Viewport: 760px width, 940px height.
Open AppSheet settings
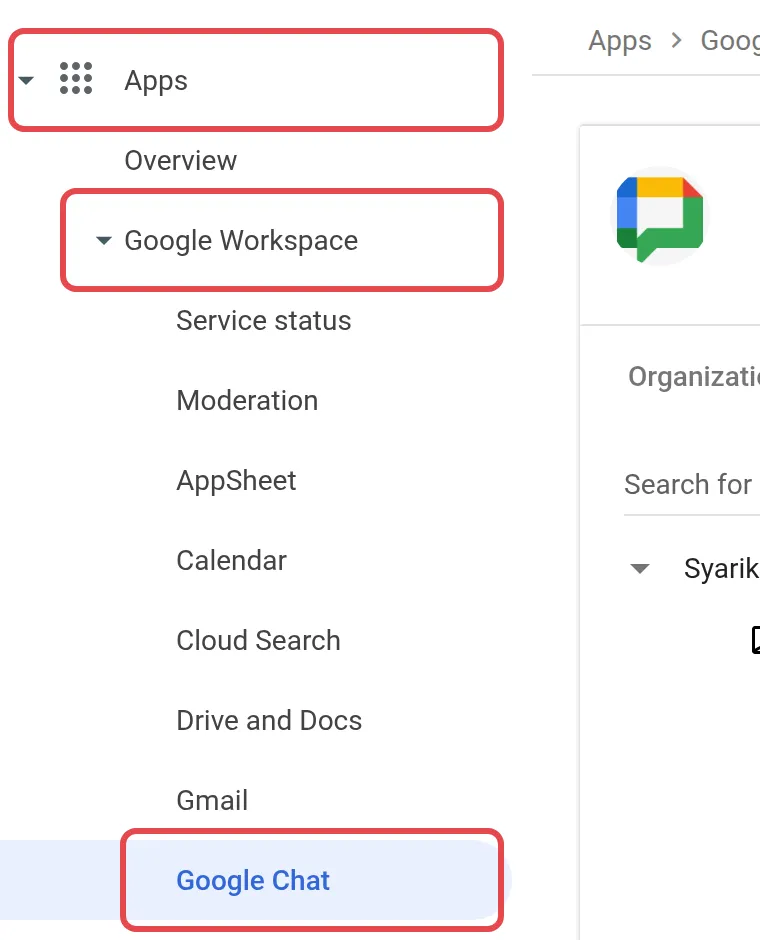click(236, 481)
